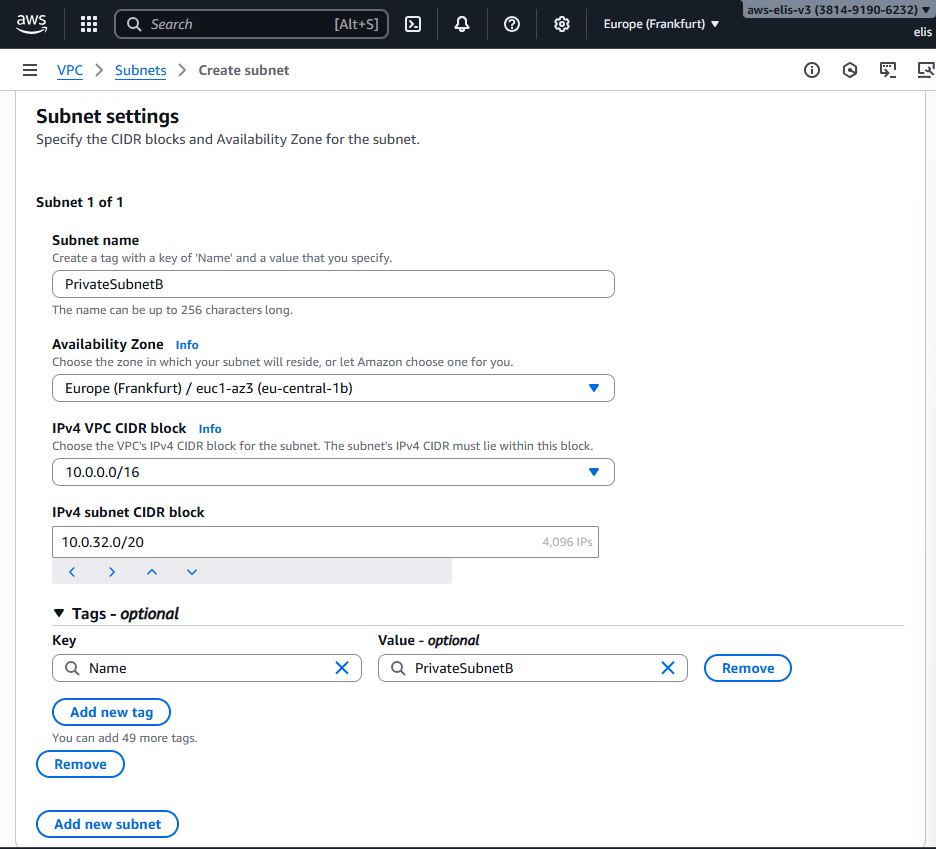Clear the PrivateSubnetB tag value
936x849 pixels.
tap(668, 668)
